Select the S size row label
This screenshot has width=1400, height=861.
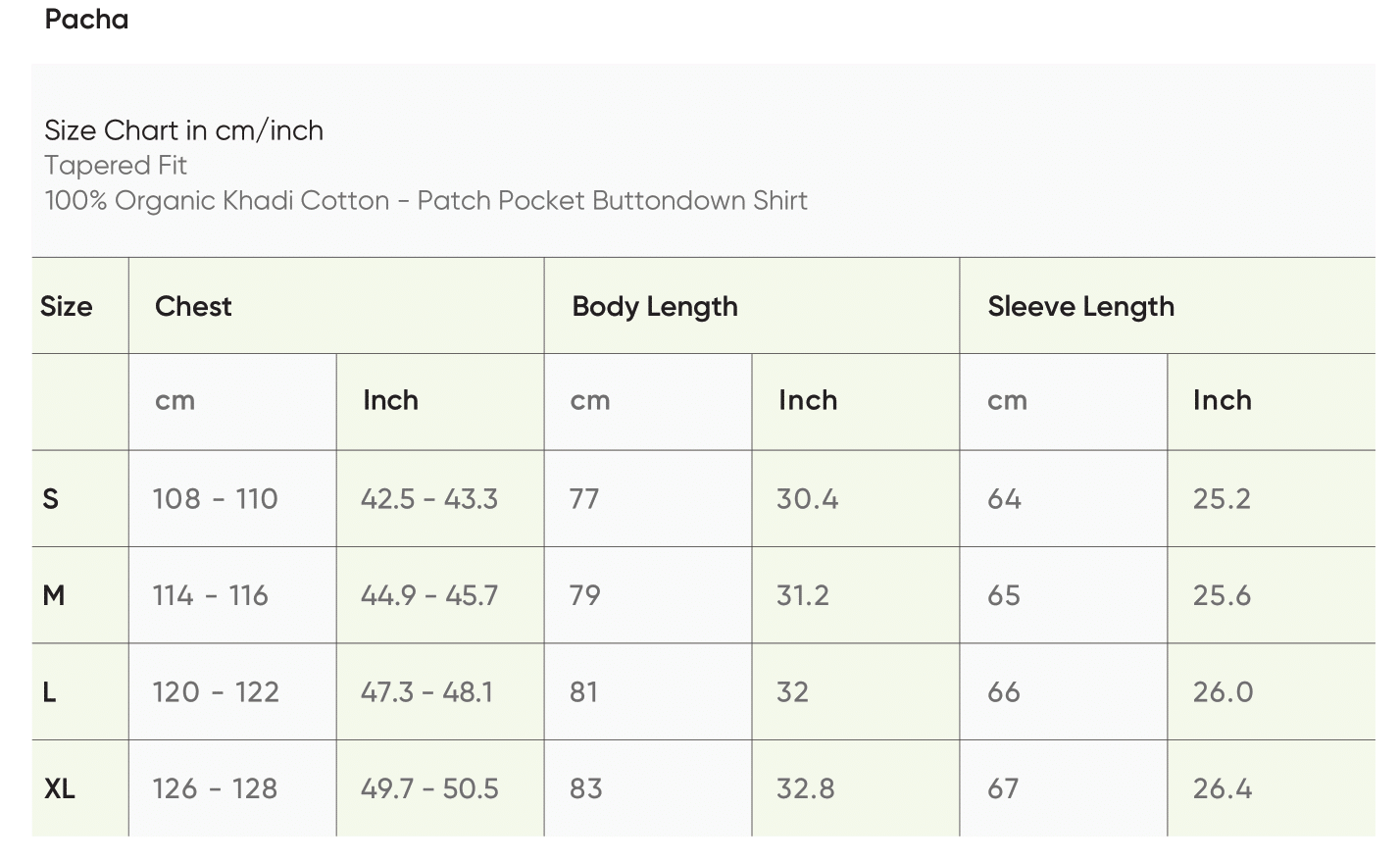pyautogui.click(x=51, y=499)
